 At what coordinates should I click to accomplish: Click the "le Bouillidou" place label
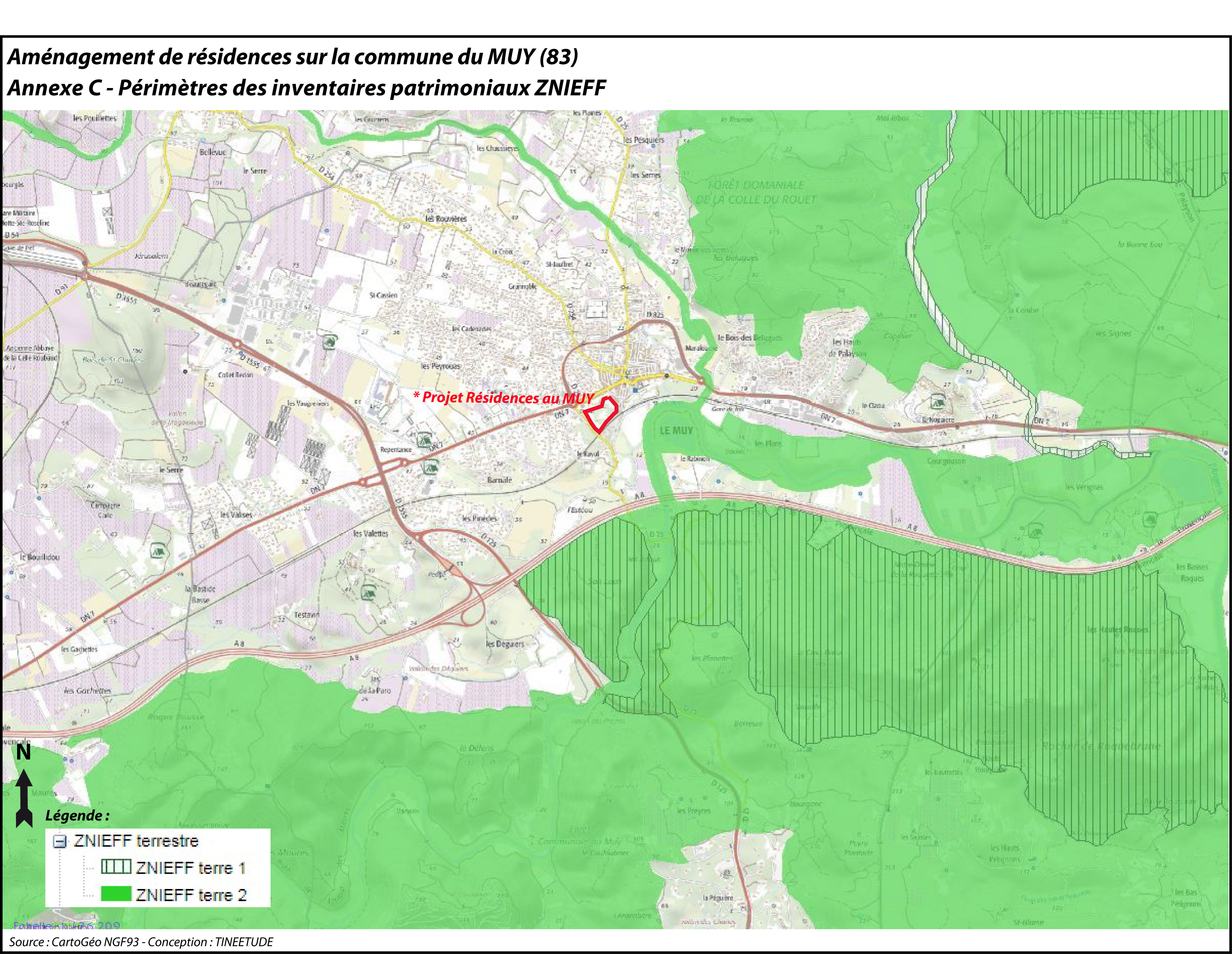[40, 557]
